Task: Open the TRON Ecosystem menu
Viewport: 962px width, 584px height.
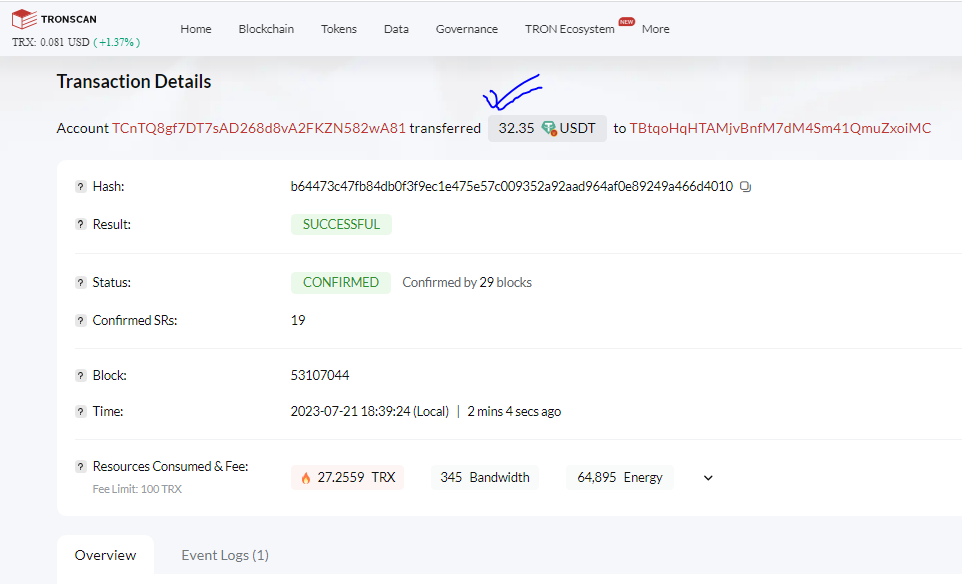Action: (569, 29)
